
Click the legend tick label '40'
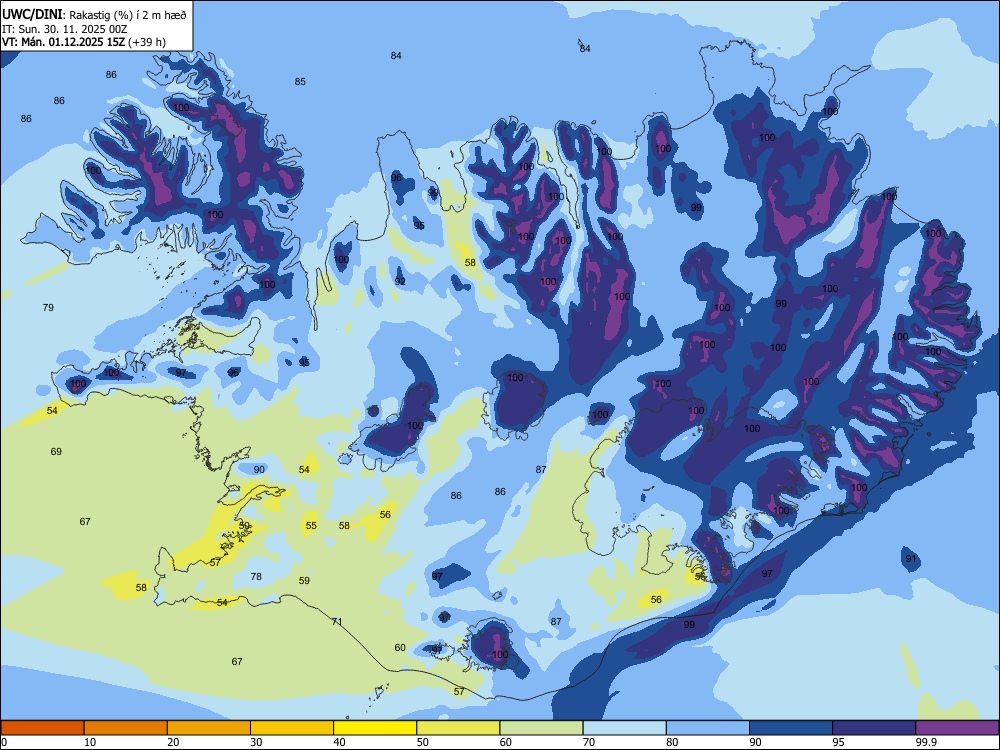tap(339, 742)
